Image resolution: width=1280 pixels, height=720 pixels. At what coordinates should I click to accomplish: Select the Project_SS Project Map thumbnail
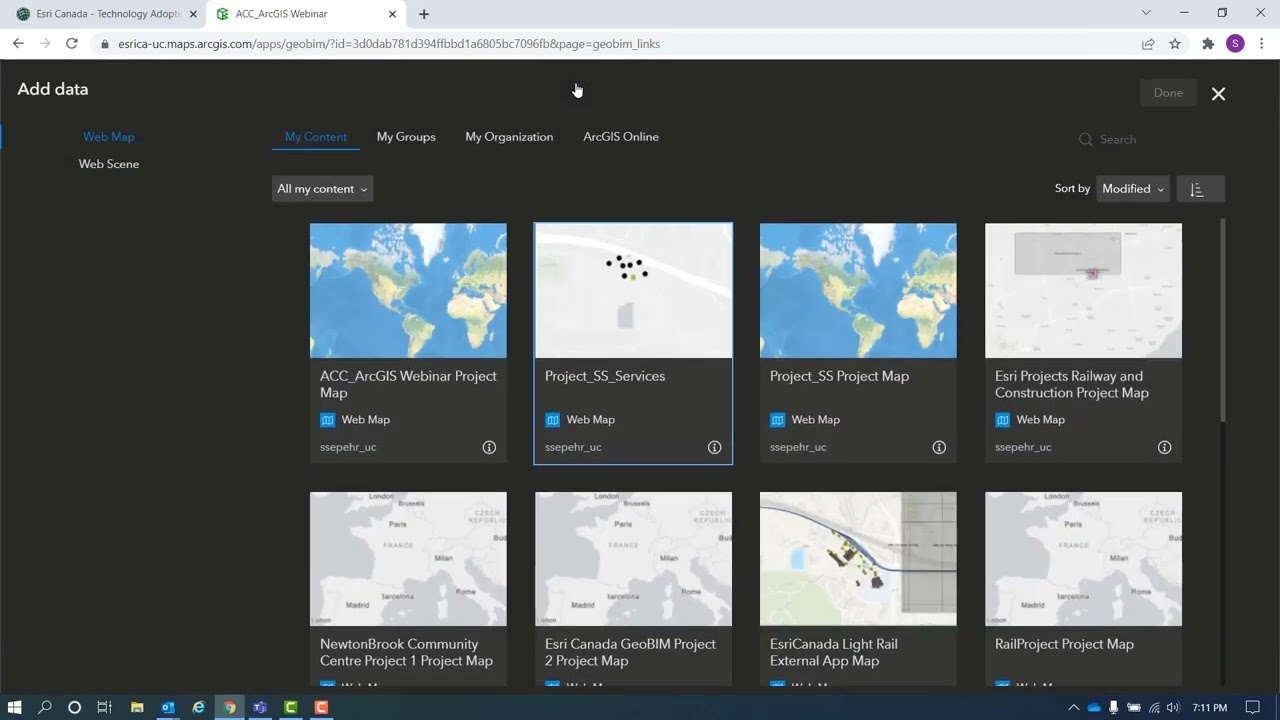(x=858, y=290)
